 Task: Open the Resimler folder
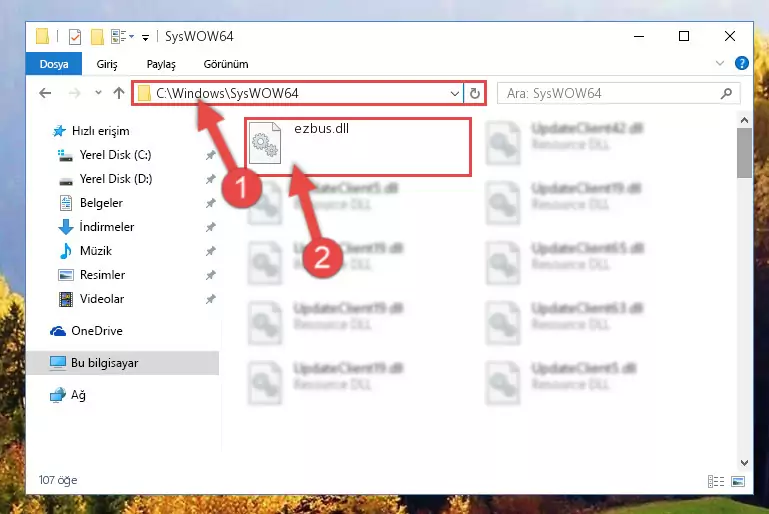(102, 275)
